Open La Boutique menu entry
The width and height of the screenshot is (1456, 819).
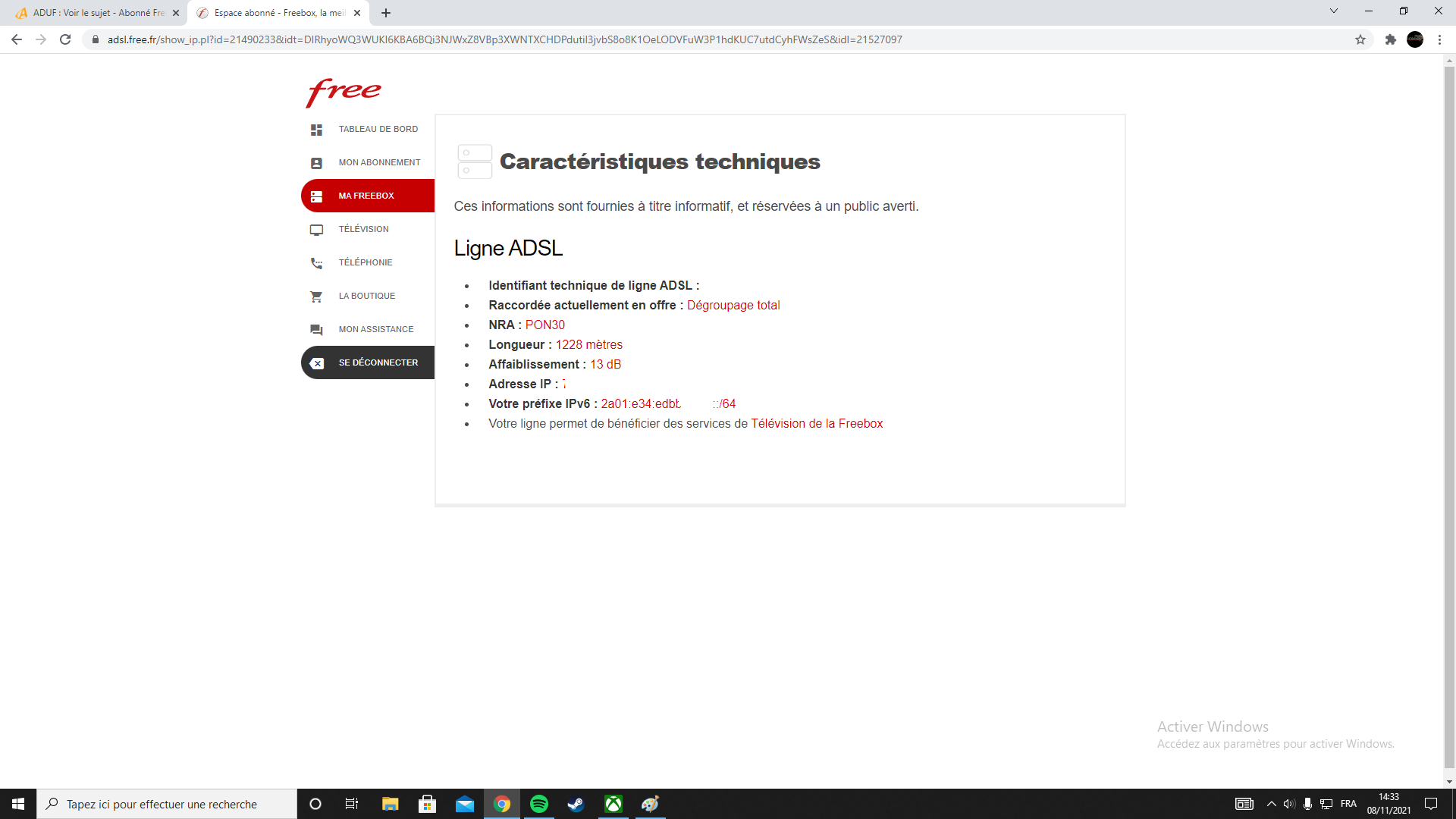367,296
